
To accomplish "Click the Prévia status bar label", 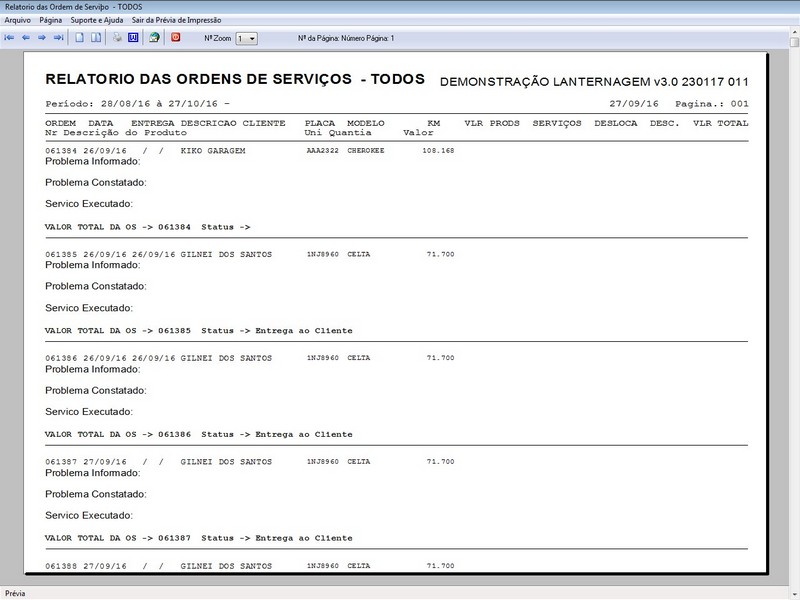I will [x=15, y=593].
